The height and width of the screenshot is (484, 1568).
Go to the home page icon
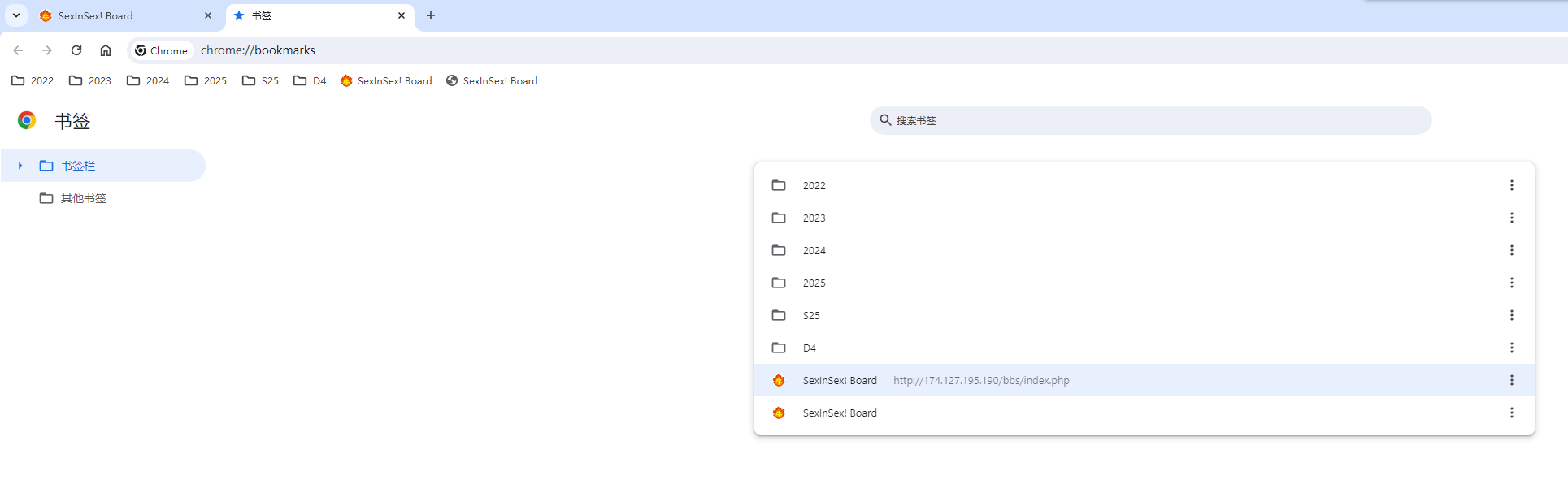click(106, 50)
